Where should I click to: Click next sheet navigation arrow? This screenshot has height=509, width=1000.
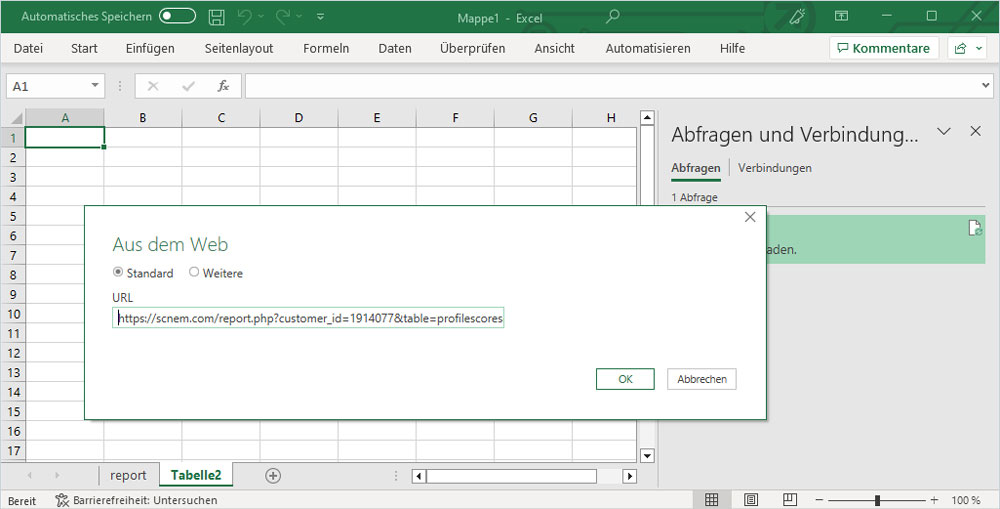coord(57,475)
